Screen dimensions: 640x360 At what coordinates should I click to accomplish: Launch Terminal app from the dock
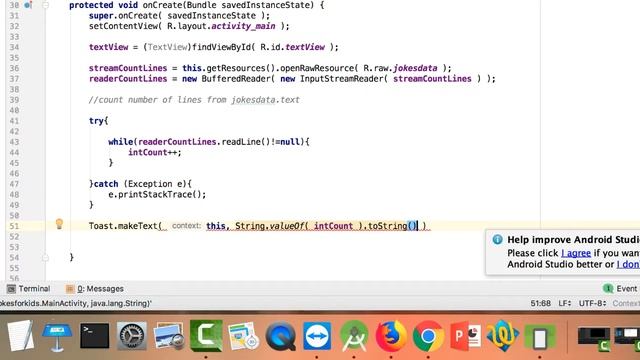click(94, 336)
